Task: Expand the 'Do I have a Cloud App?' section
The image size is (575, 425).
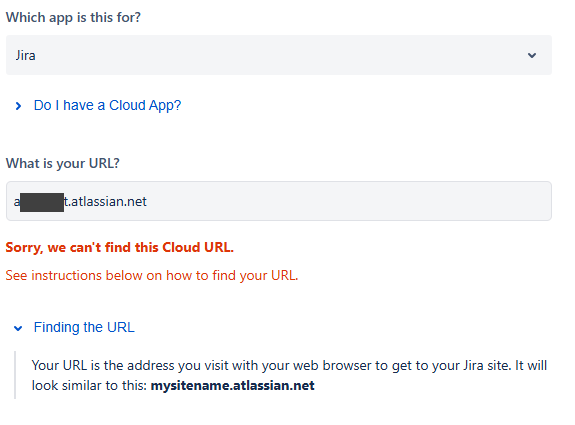Action: click(x=107, y=105)
